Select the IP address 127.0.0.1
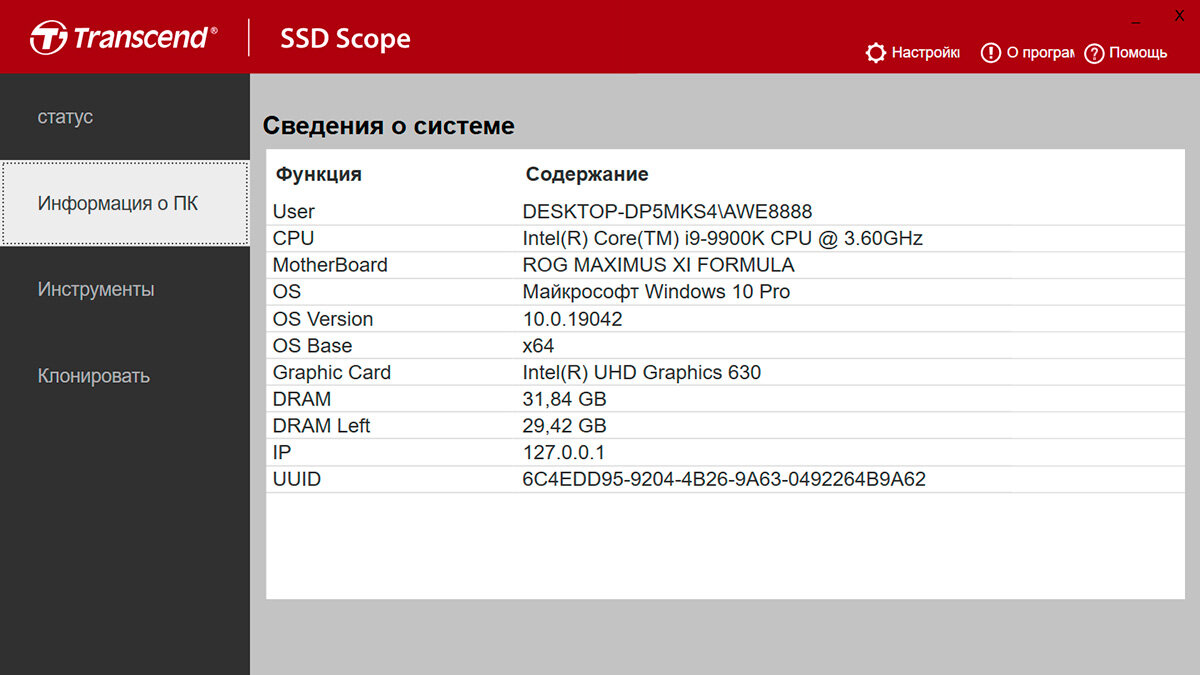1200x675 pixels. (x=564, y=453)
